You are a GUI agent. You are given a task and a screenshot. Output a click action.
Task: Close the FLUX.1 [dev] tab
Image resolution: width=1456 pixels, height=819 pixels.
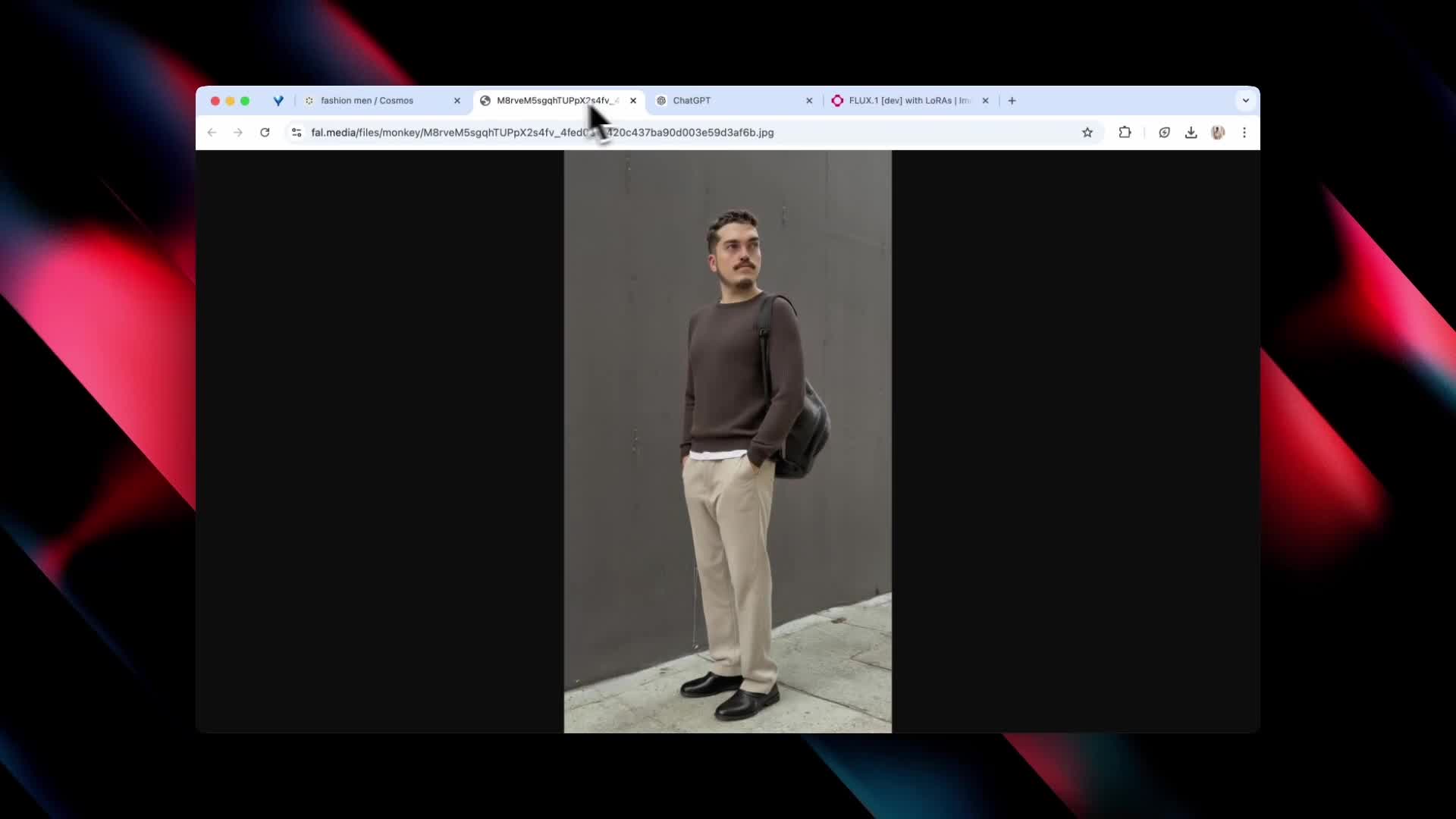coord(985,101)
